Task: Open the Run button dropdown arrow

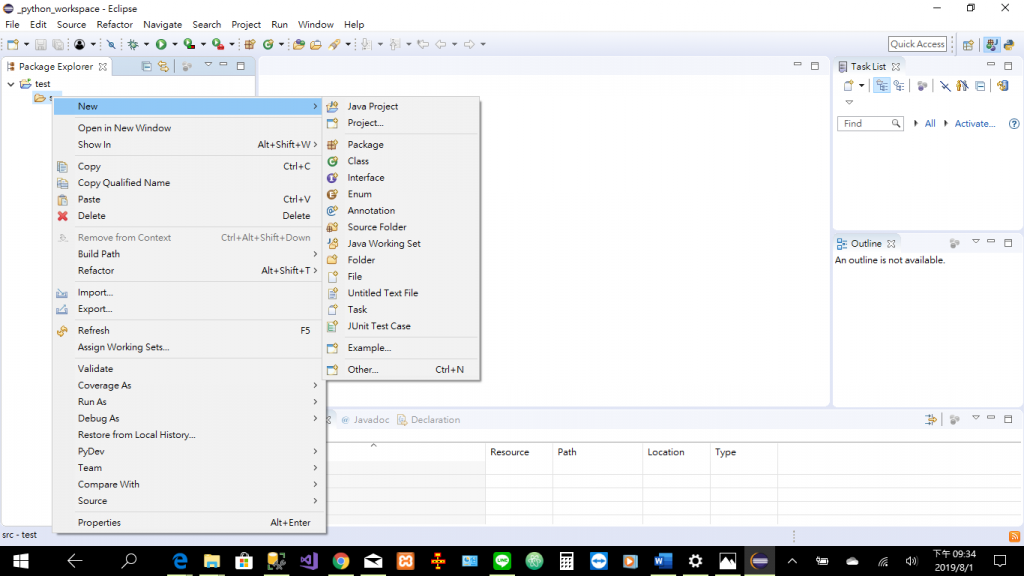Action: pyautogui.click(x=174, y=44)
